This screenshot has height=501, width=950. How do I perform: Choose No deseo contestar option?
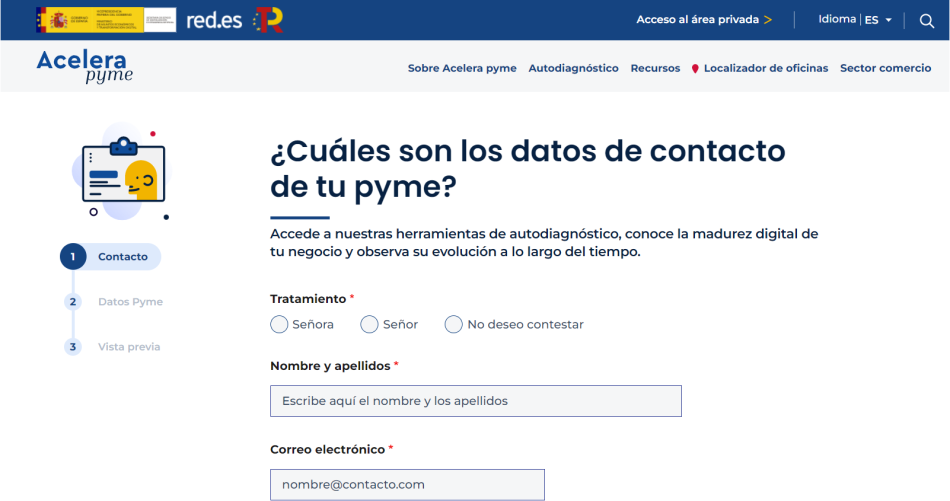click(x=454, y=324)
